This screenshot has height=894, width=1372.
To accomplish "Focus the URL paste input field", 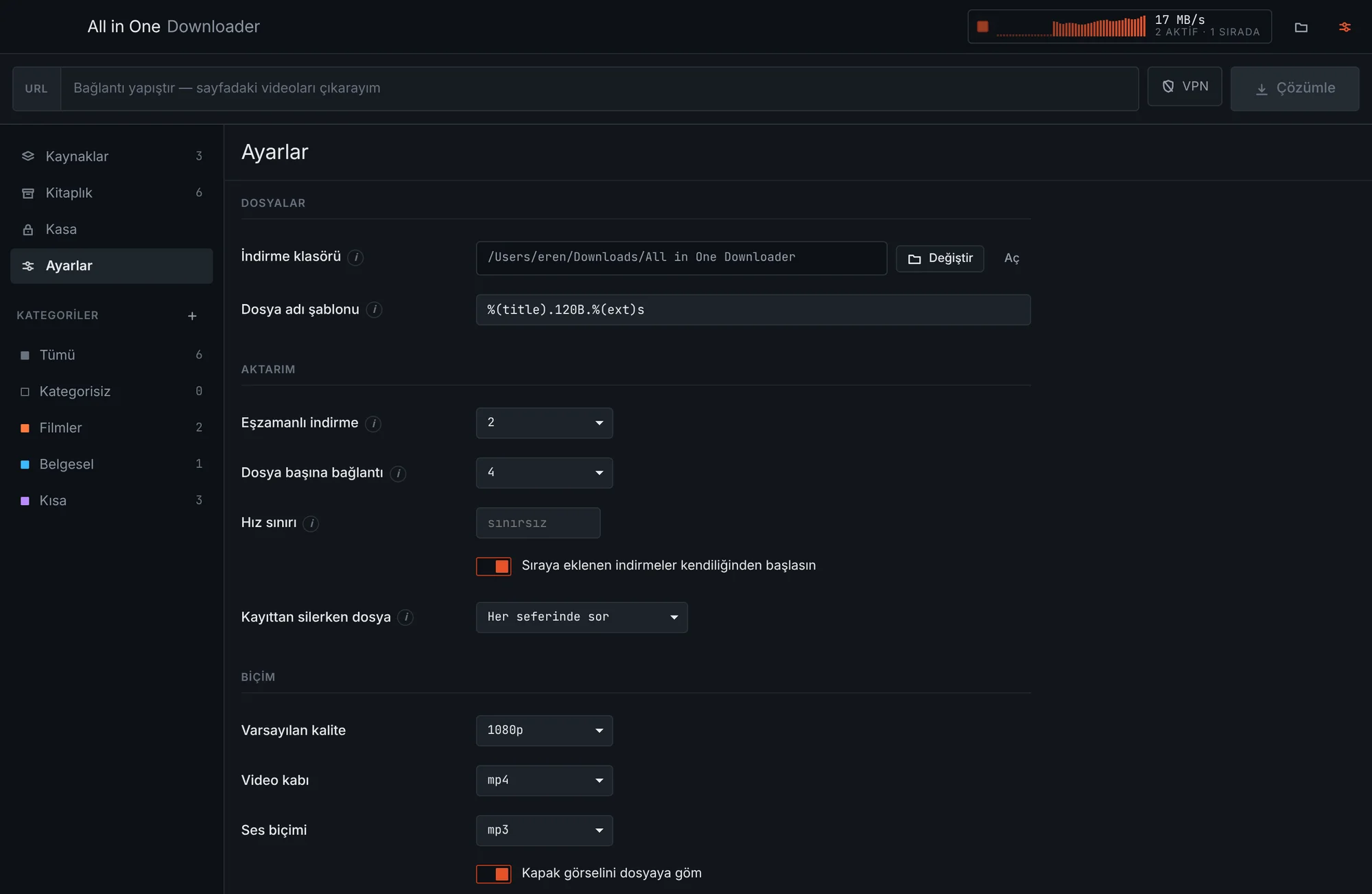I will [600, 89].
